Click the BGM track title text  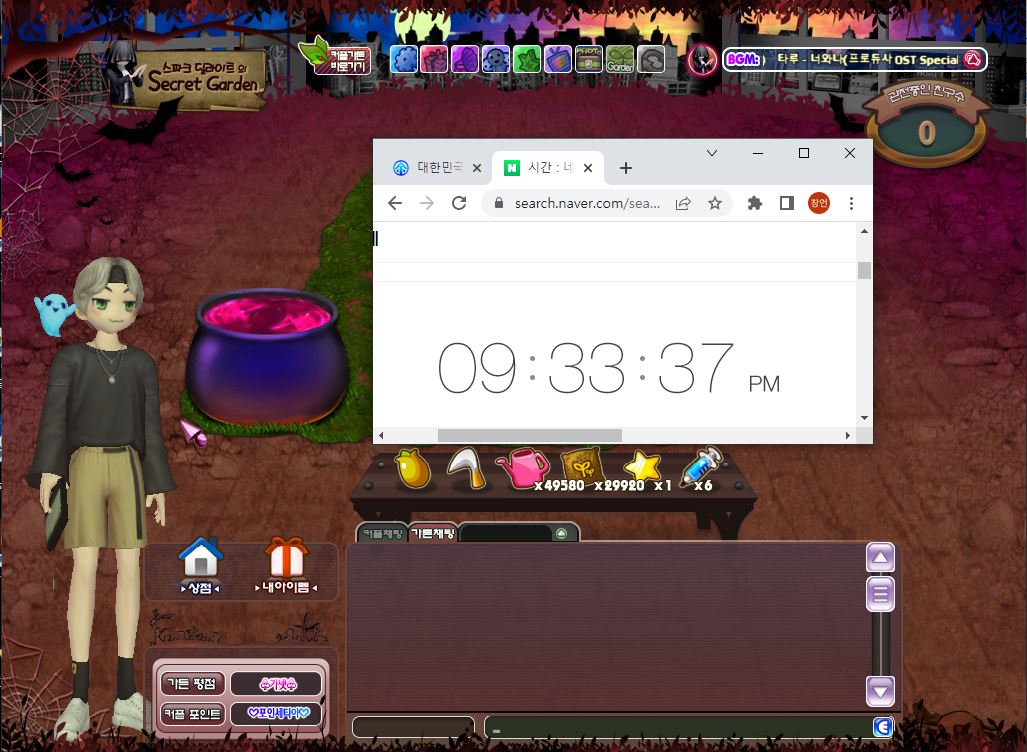tap(868, 60)
